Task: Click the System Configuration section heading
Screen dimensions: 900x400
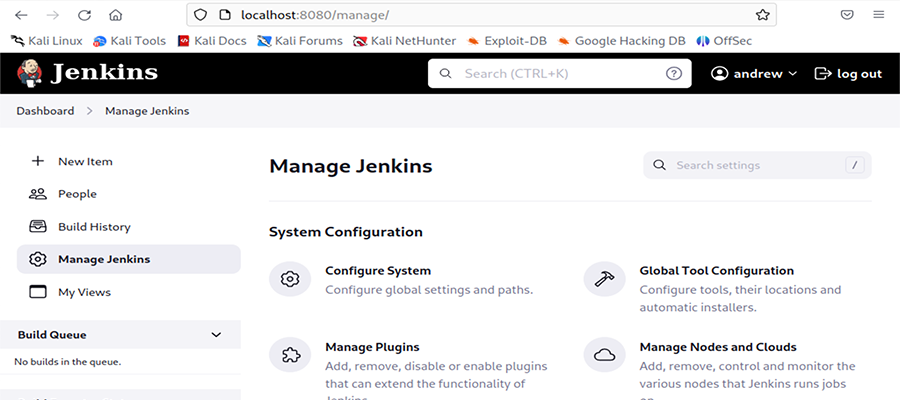Action: pos(346,232)
